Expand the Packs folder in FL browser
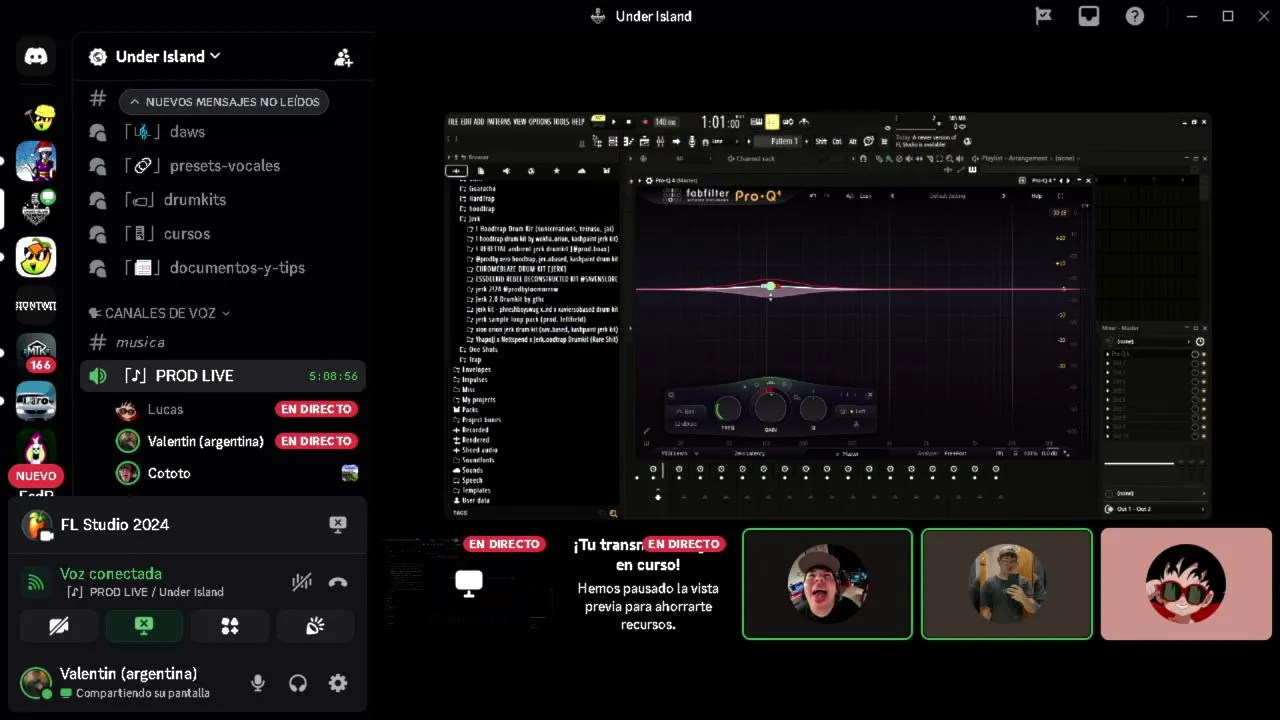The width and height of the screenshot is (1280, 720). click(x=467, y=410)
